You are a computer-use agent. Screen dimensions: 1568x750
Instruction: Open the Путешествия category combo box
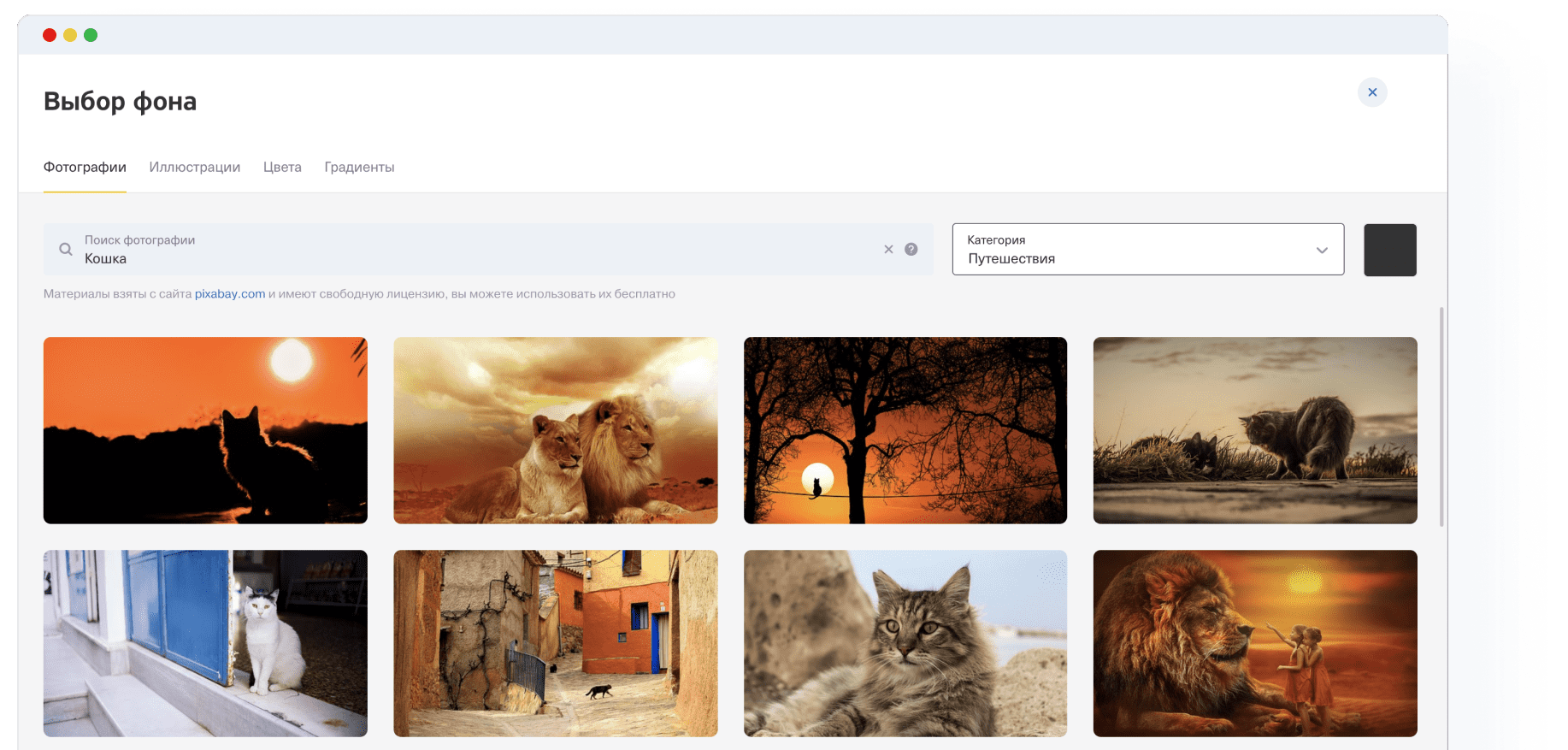point(1148,250)
